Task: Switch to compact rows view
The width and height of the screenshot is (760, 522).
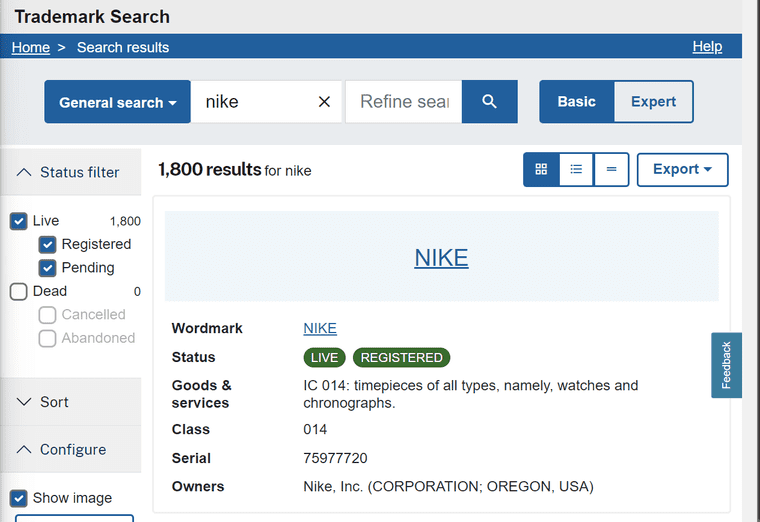Action: click(611, 170)
